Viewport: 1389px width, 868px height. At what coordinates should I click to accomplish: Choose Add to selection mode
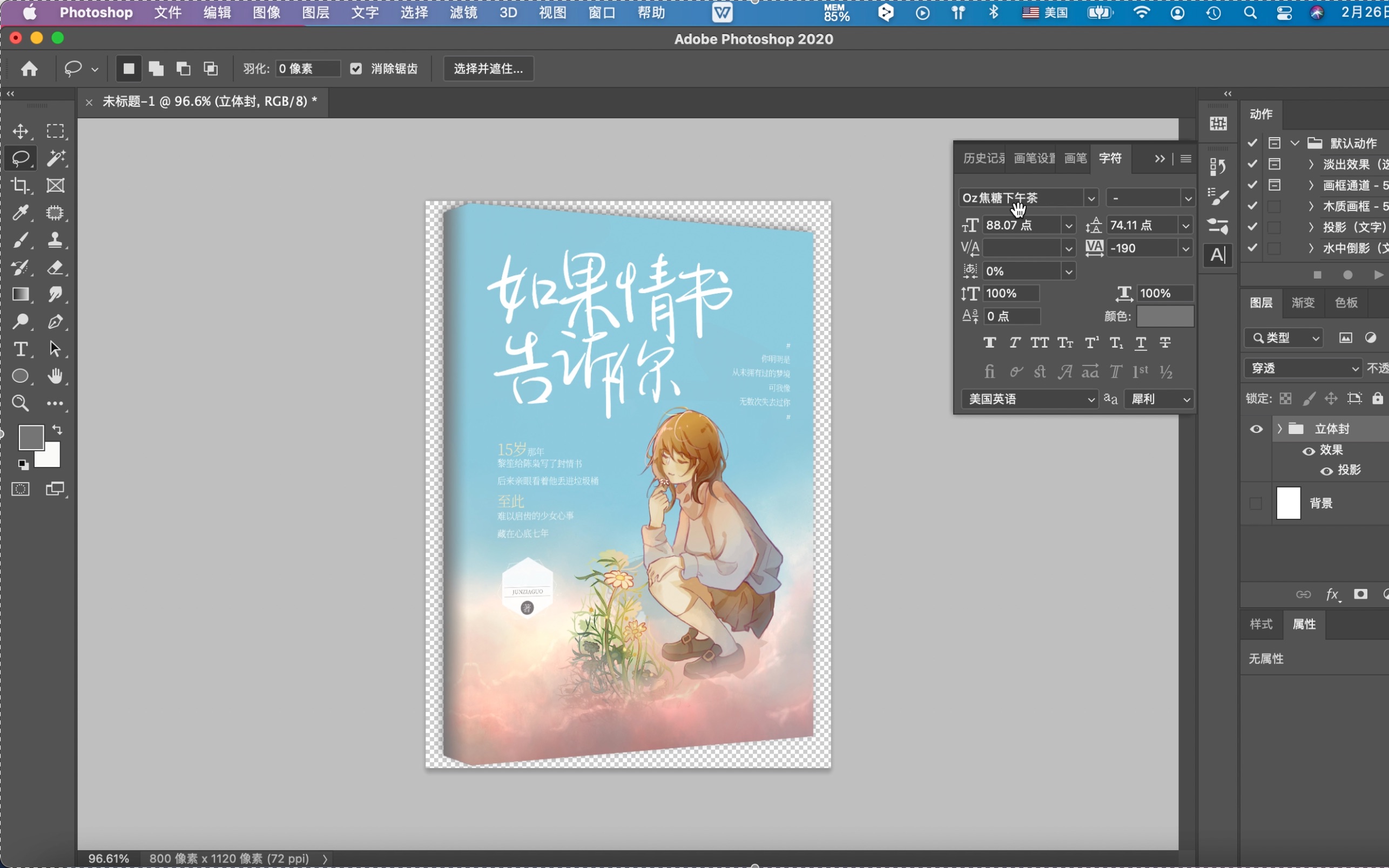pyautogui.click(x=156, y=69)
